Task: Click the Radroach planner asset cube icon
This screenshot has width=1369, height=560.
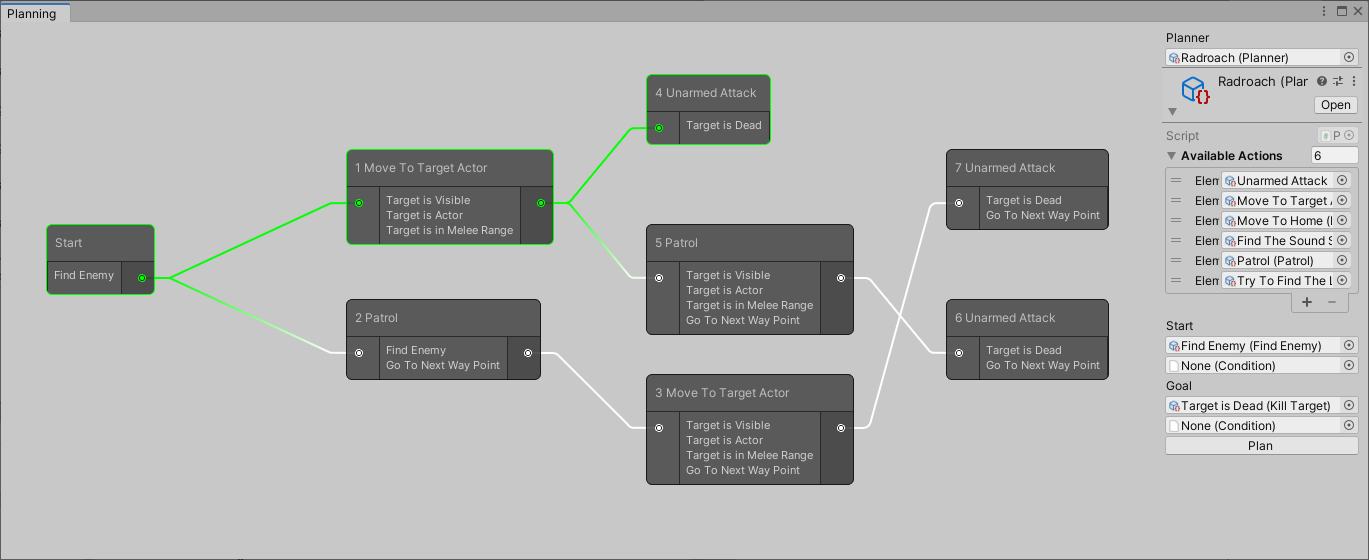Action: point(1196,91)
